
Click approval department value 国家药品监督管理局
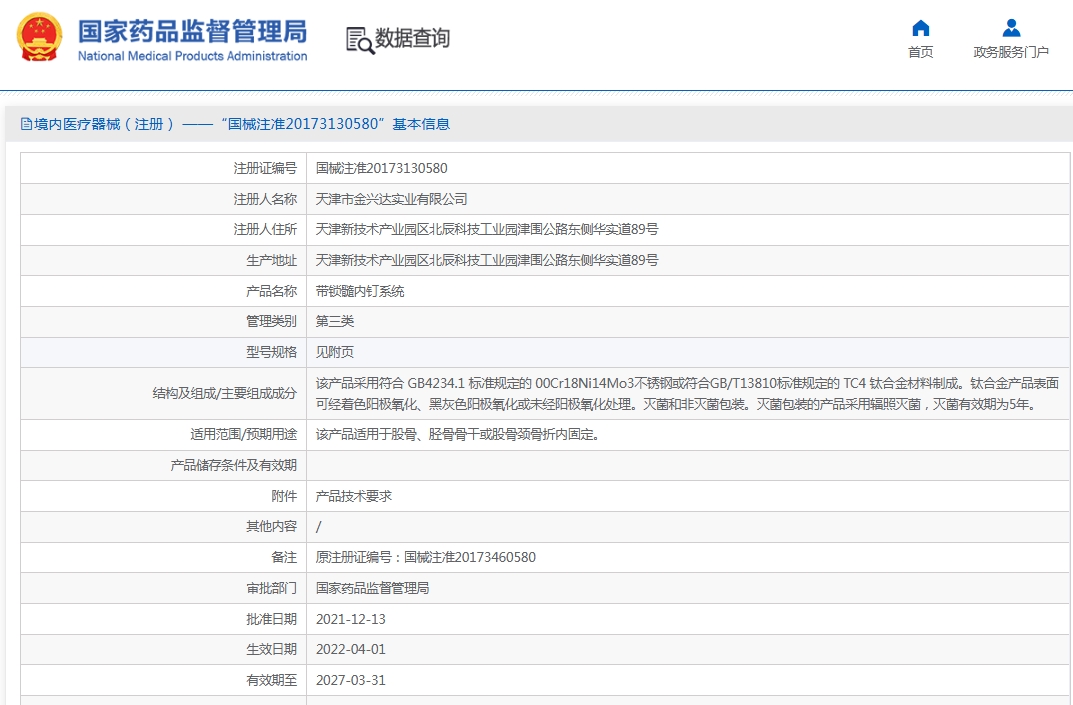click(372, 588)
